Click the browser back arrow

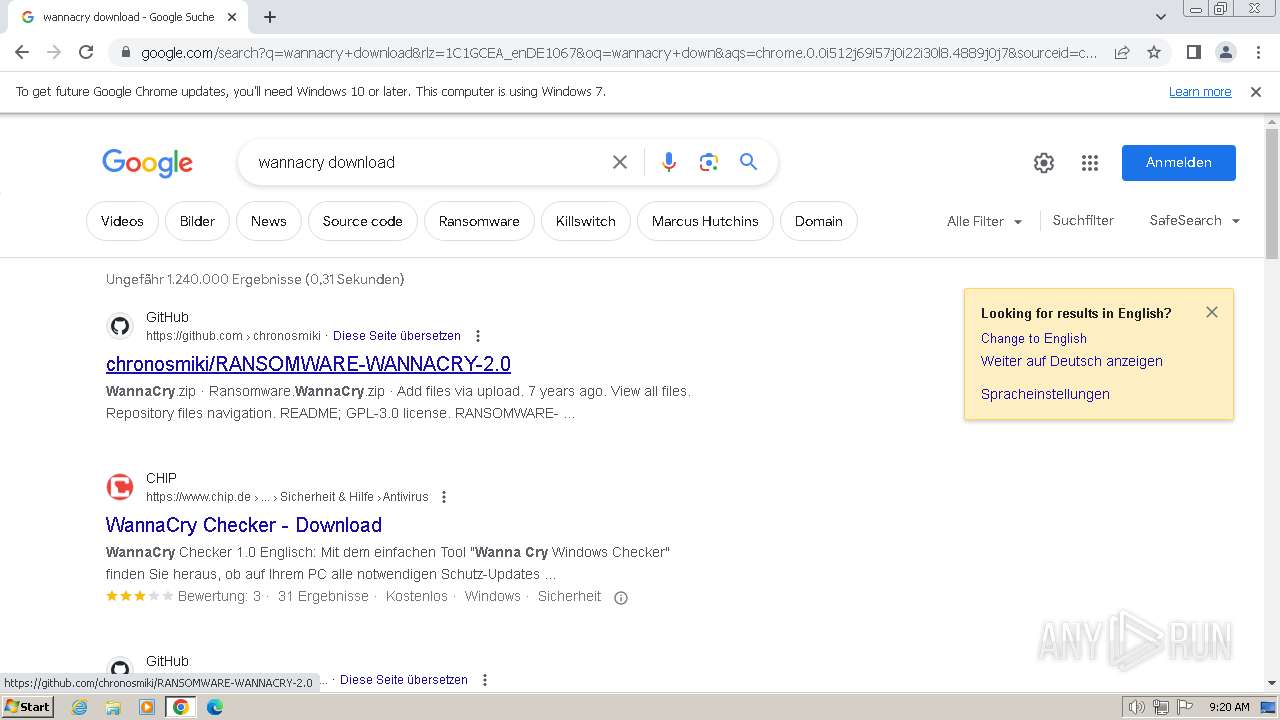[x=23, y=52]
